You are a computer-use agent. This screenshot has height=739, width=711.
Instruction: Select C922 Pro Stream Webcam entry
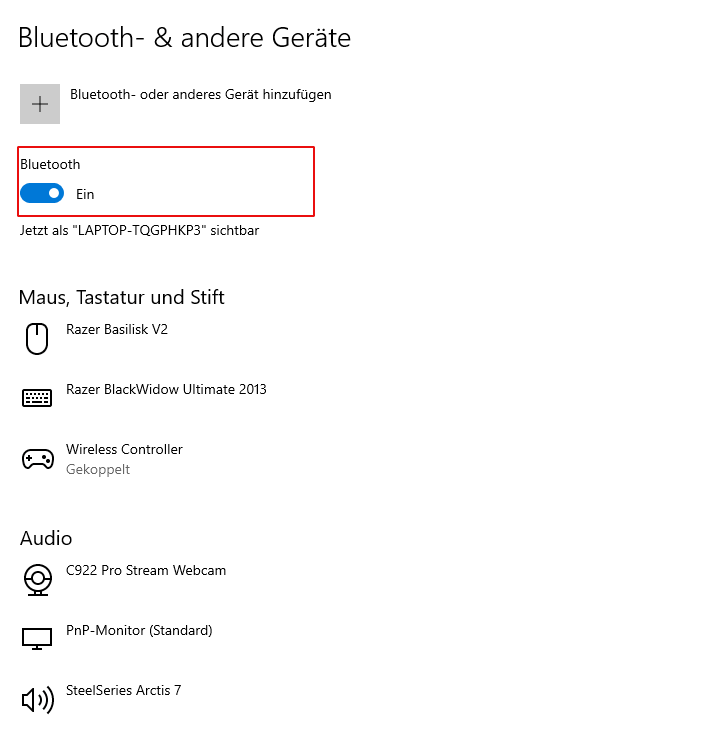[x=146, y=570]
